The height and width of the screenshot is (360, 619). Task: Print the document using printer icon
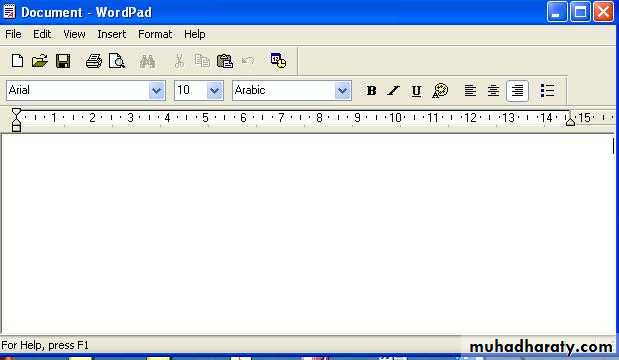click(x=94, y=61)
